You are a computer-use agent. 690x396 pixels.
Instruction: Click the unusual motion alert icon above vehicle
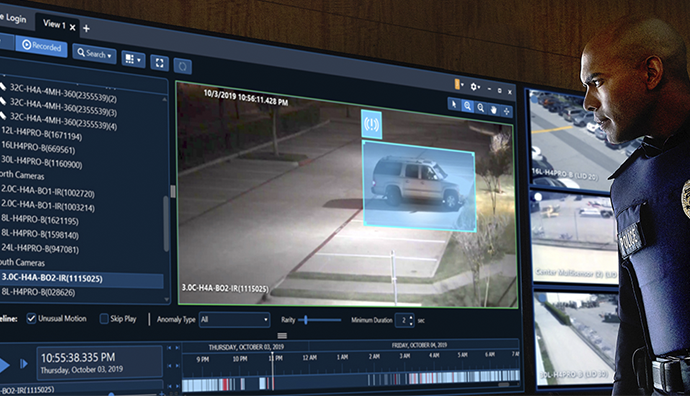(371, 125)
